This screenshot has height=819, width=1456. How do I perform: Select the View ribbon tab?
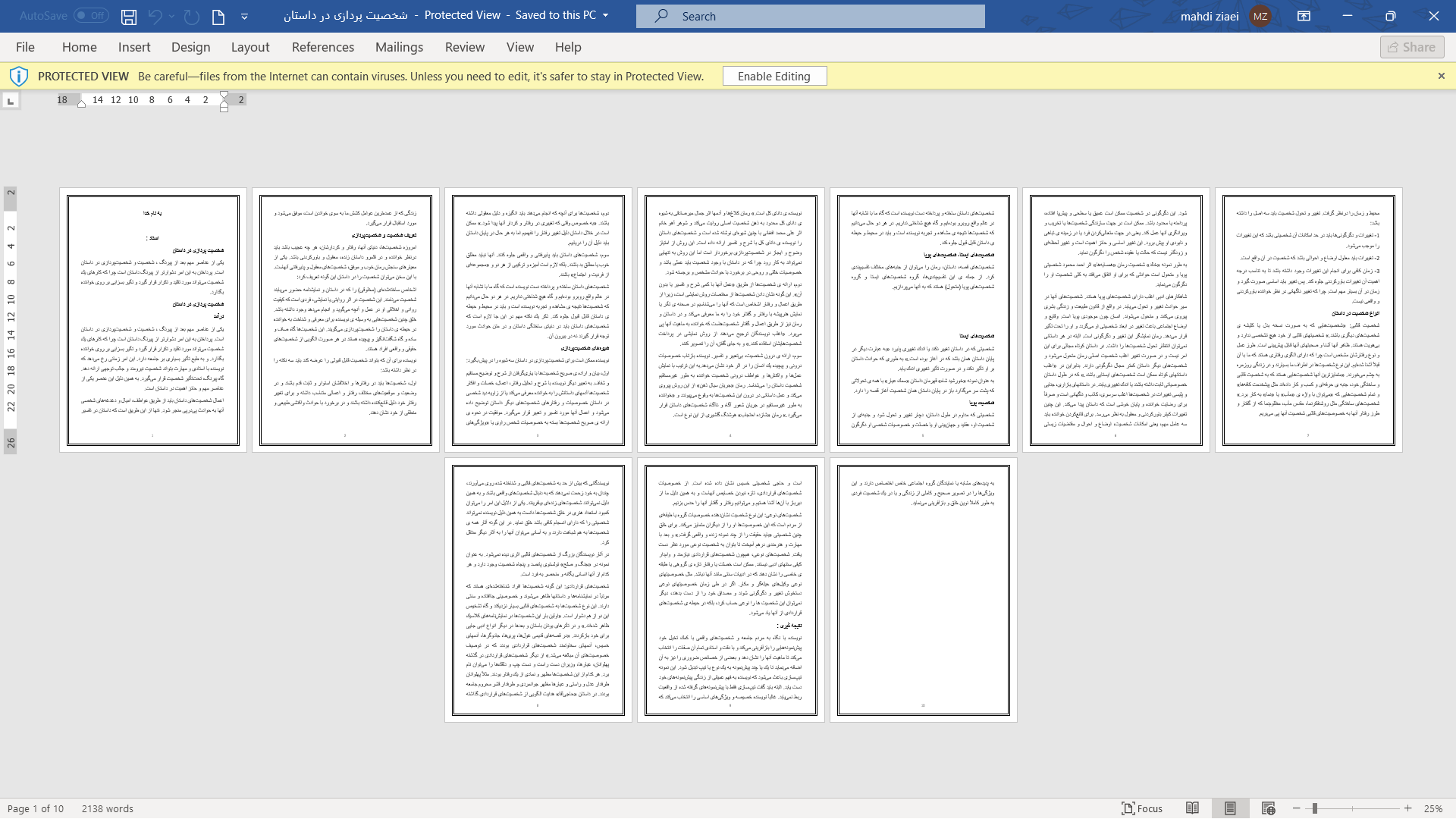tap(520, 46)
